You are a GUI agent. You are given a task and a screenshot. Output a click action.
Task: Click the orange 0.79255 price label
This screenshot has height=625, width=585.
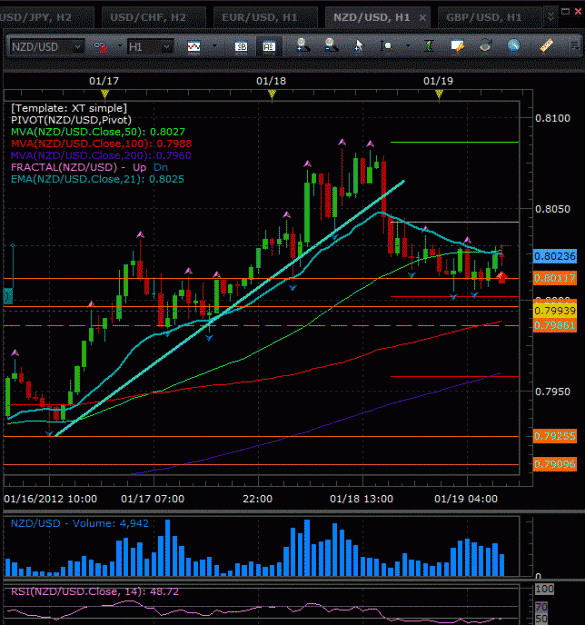[555, 436]
